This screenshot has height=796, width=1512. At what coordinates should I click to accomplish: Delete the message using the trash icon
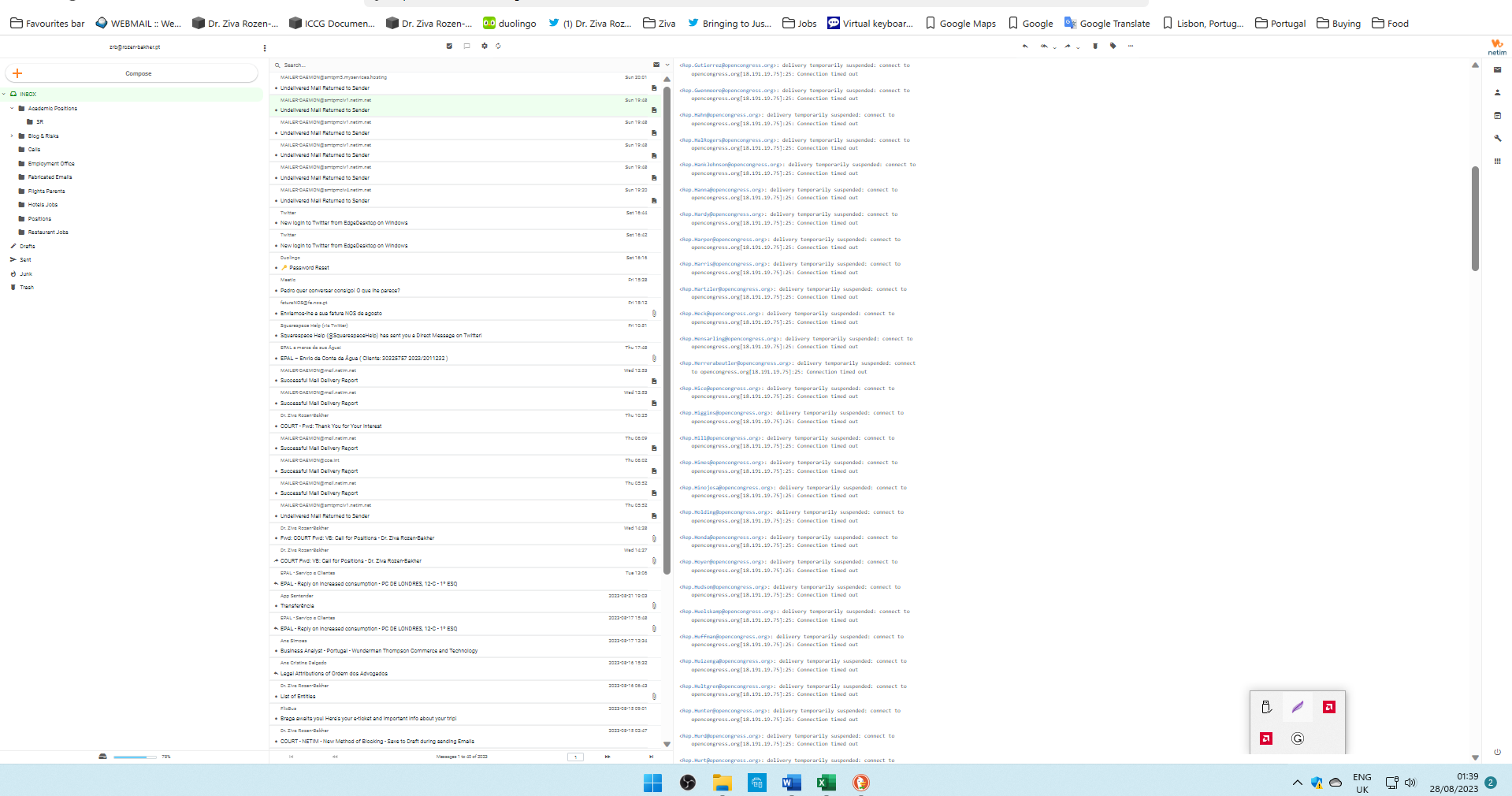1095,46
